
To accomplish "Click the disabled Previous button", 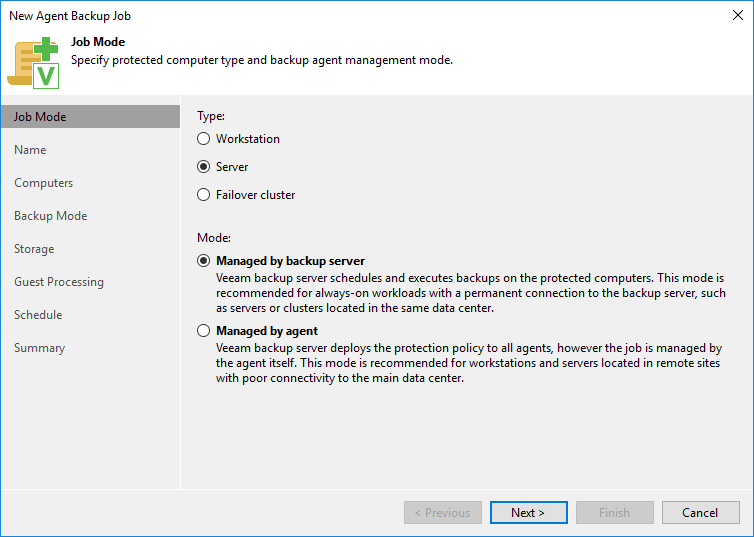I will [443, 512].
